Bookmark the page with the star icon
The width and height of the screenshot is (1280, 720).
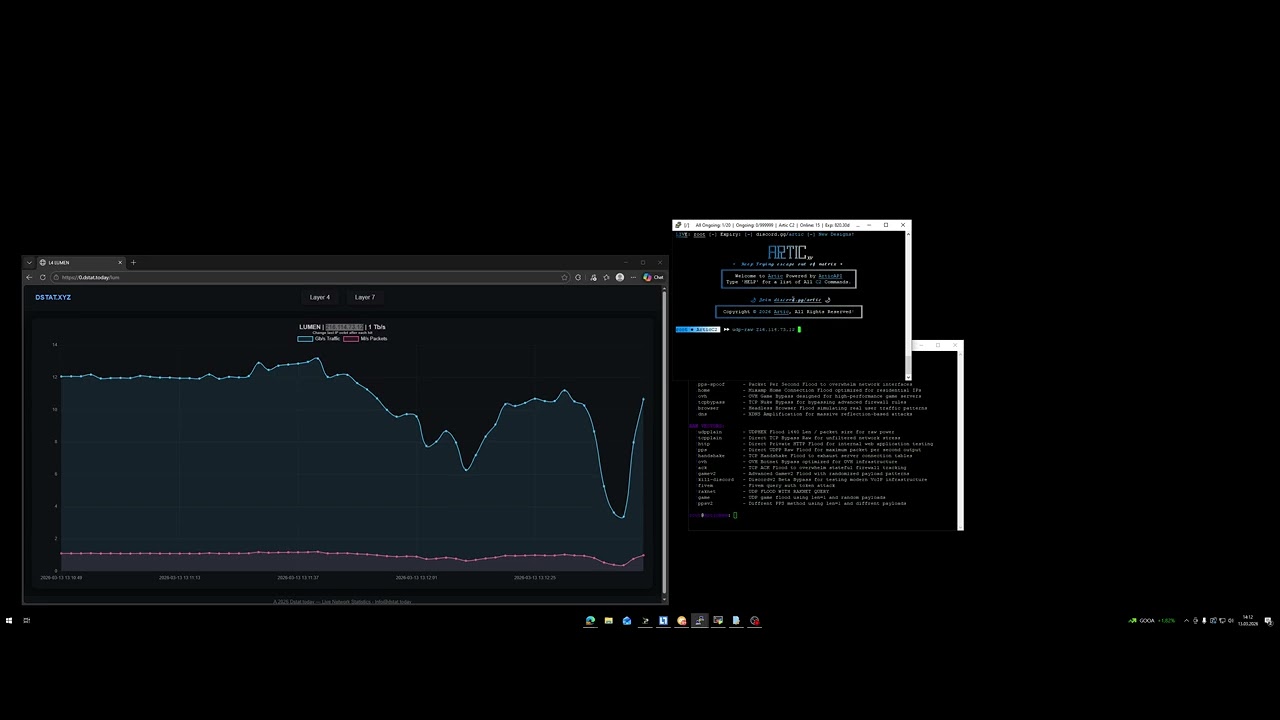point(564,277)
